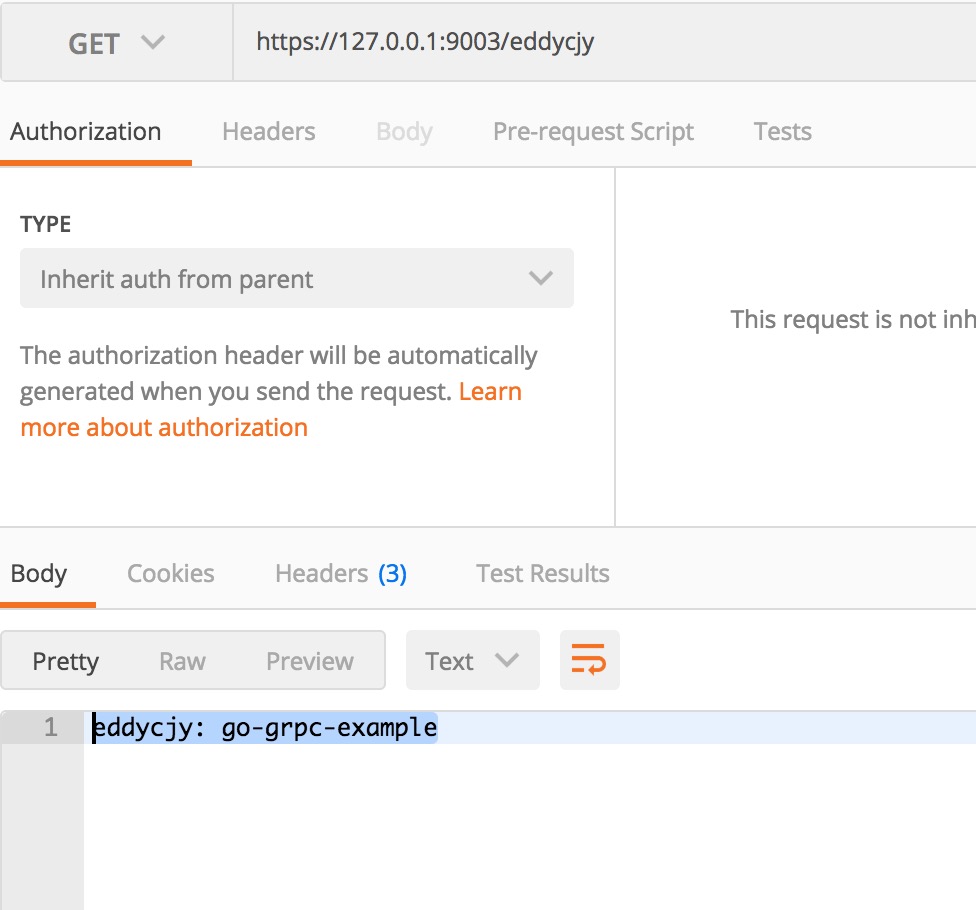This screenshot has width=976, height=910.
Task: Open response Headers (3) tab
Action: pos(340,574)
